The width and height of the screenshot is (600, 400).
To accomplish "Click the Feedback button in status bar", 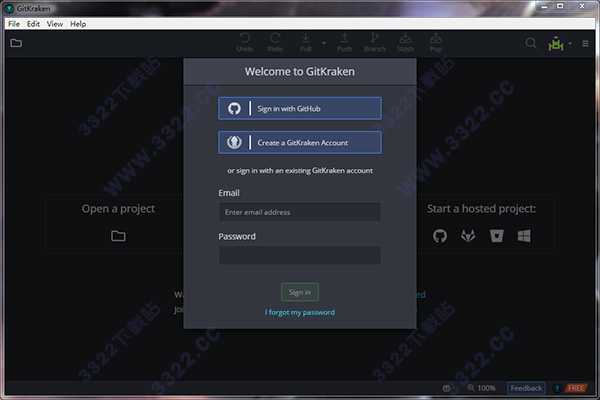I will (x=526, y=388).
